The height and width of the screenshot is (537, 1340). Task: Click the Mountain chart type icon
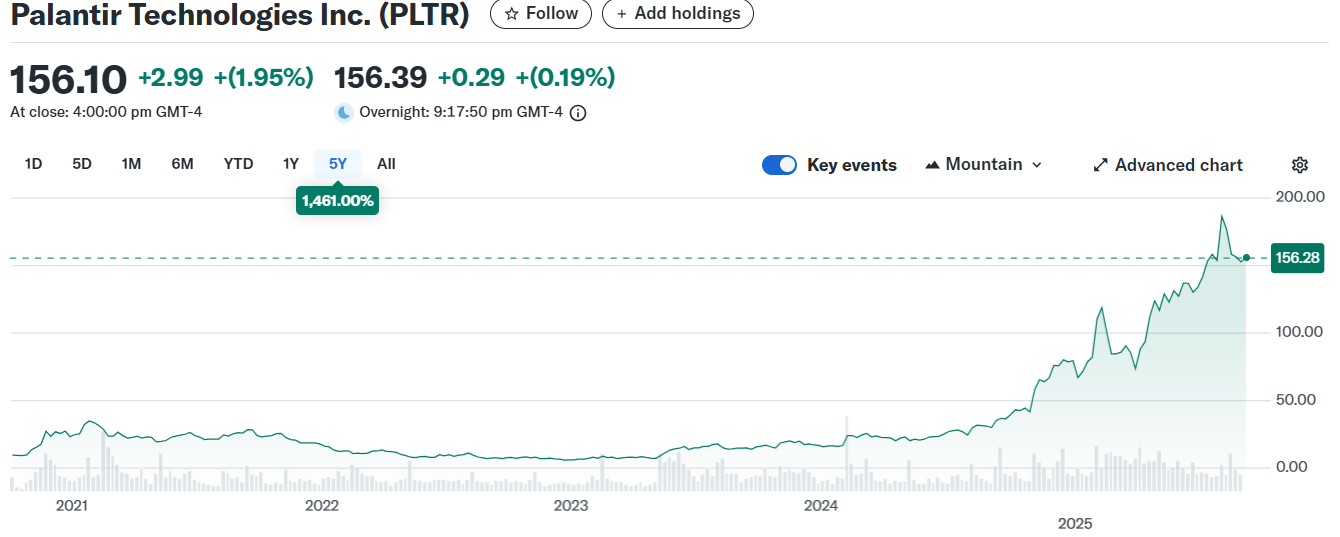[933, 165]
